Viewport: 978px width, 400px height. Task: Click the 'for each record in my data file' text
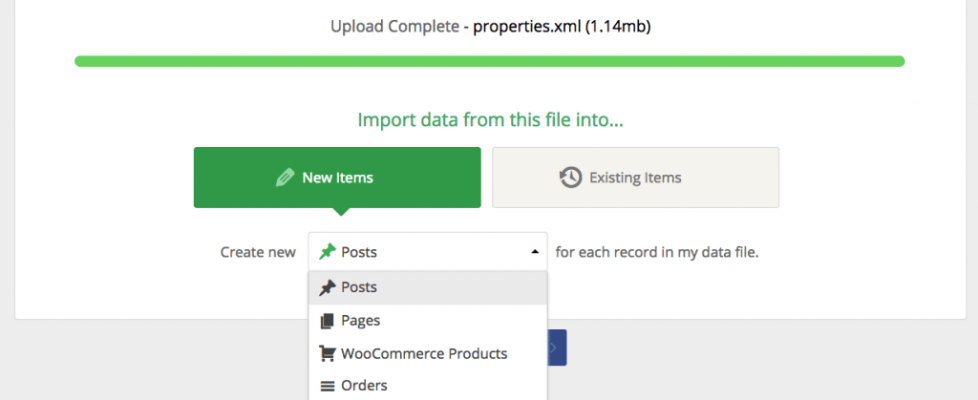657,253
